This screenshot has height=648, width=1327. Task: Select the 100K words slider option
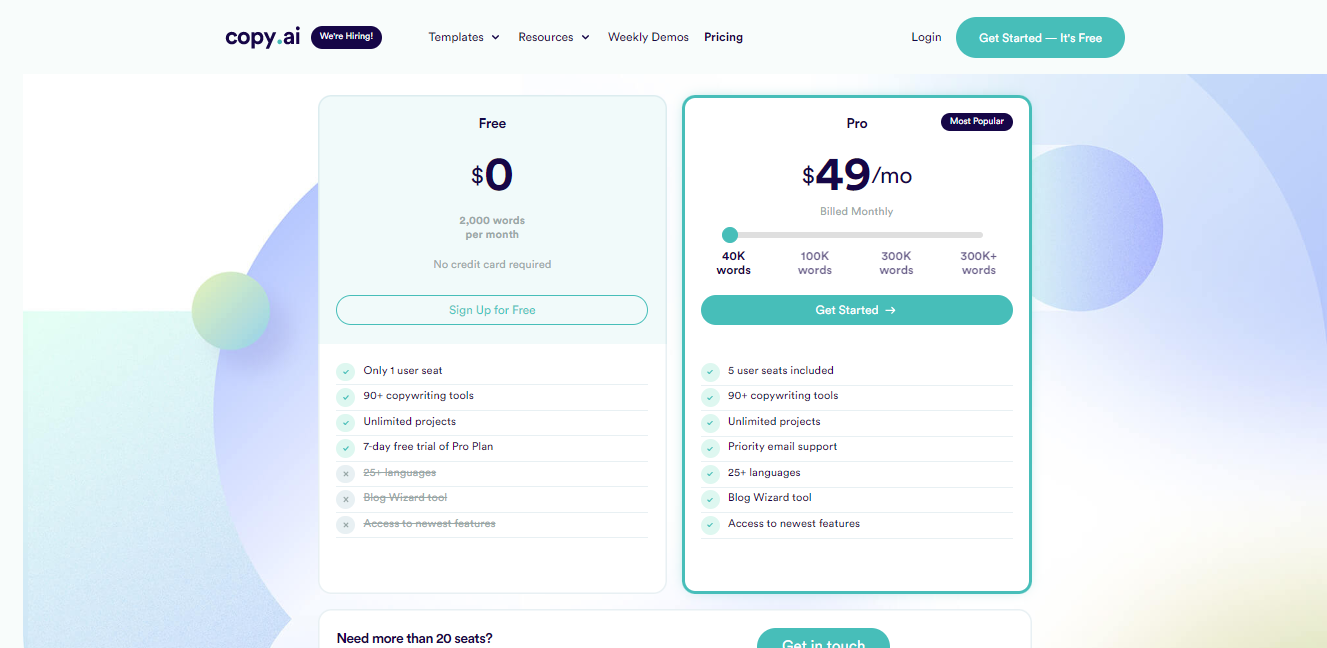[x=814, y=263]
